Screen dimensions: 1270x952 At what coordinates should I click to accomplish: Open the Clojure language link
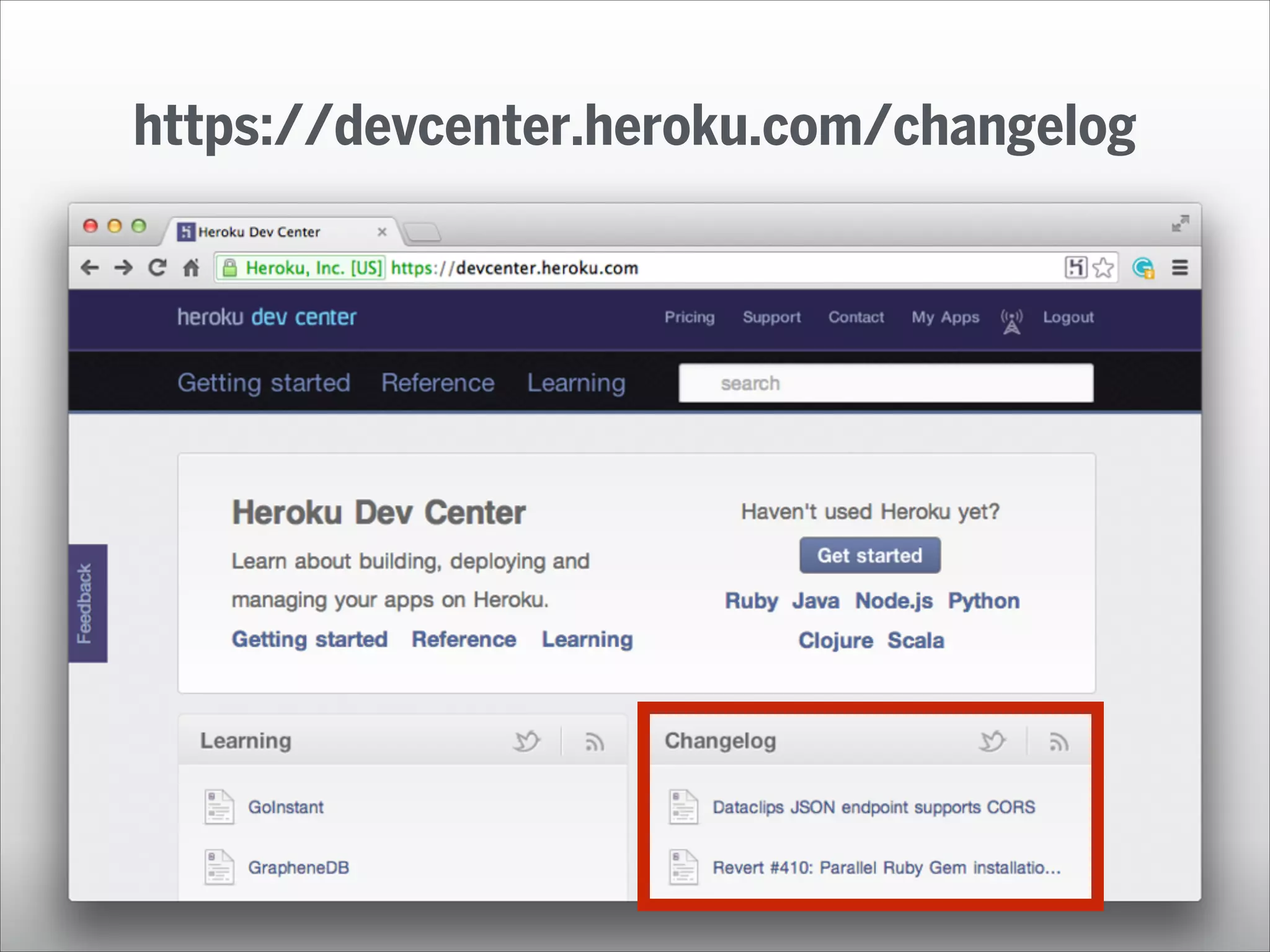tap(836, 640)
